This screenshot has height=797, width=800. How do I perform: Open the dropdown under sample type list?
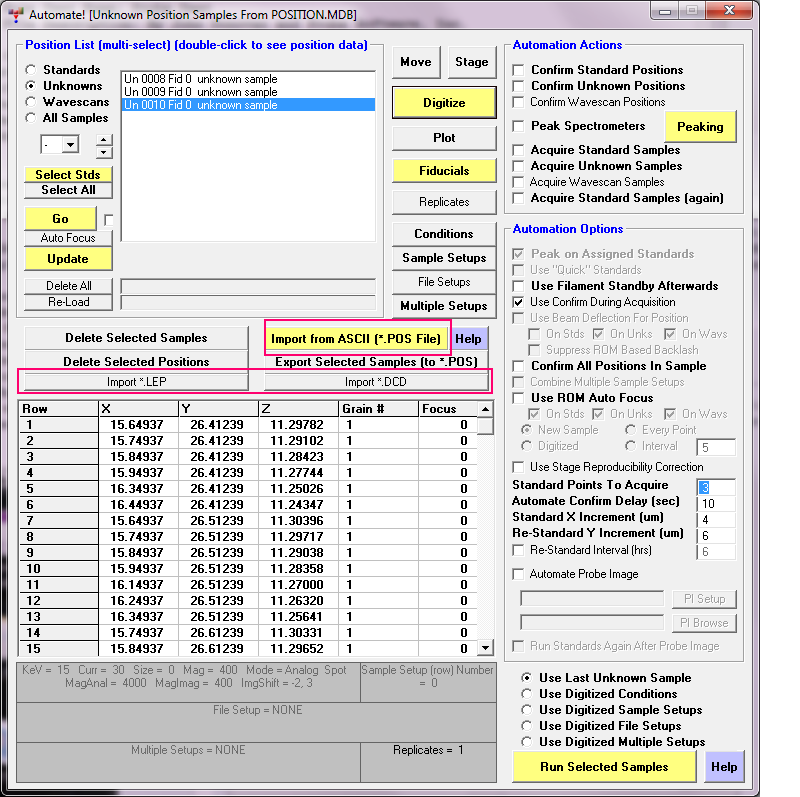click(69, 145)
